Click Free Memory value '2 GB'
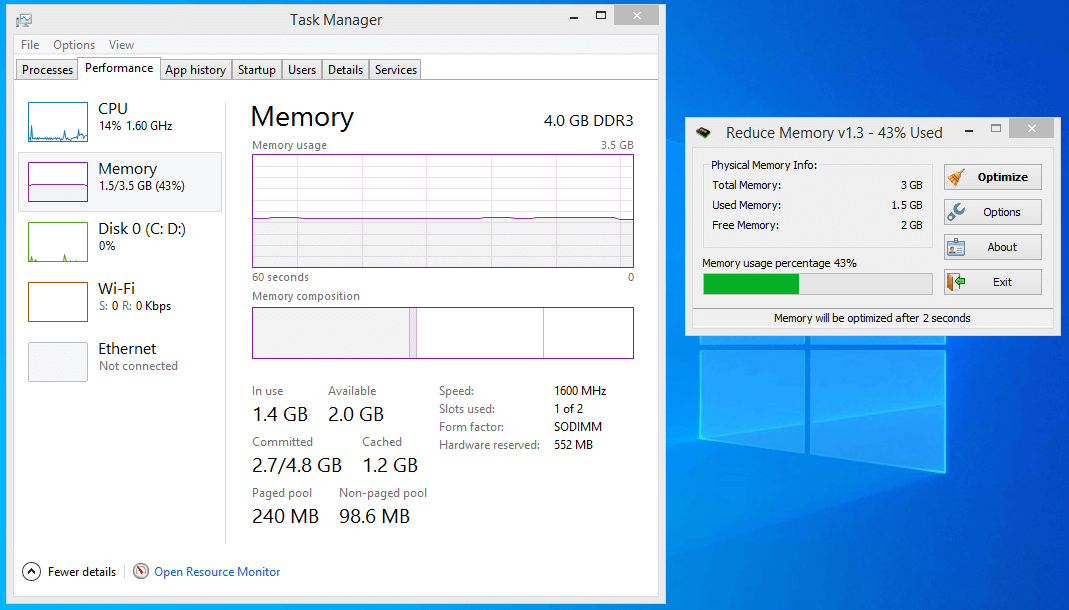This screenshot has height=610, width=1069. pyautogui.click(x=912, y=225)
